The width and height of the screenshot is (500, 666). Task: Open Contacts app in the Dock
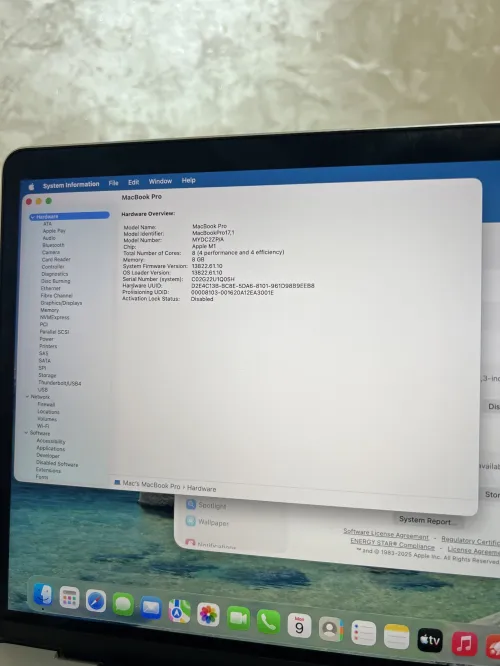click(x=331, y=629)
